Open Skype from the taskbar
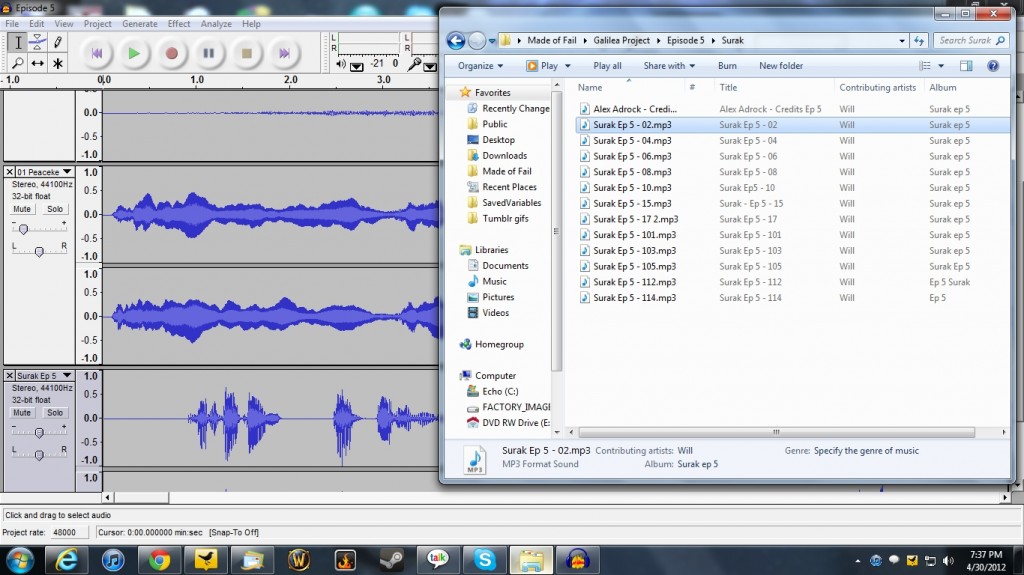 click(x=485, y=560)
